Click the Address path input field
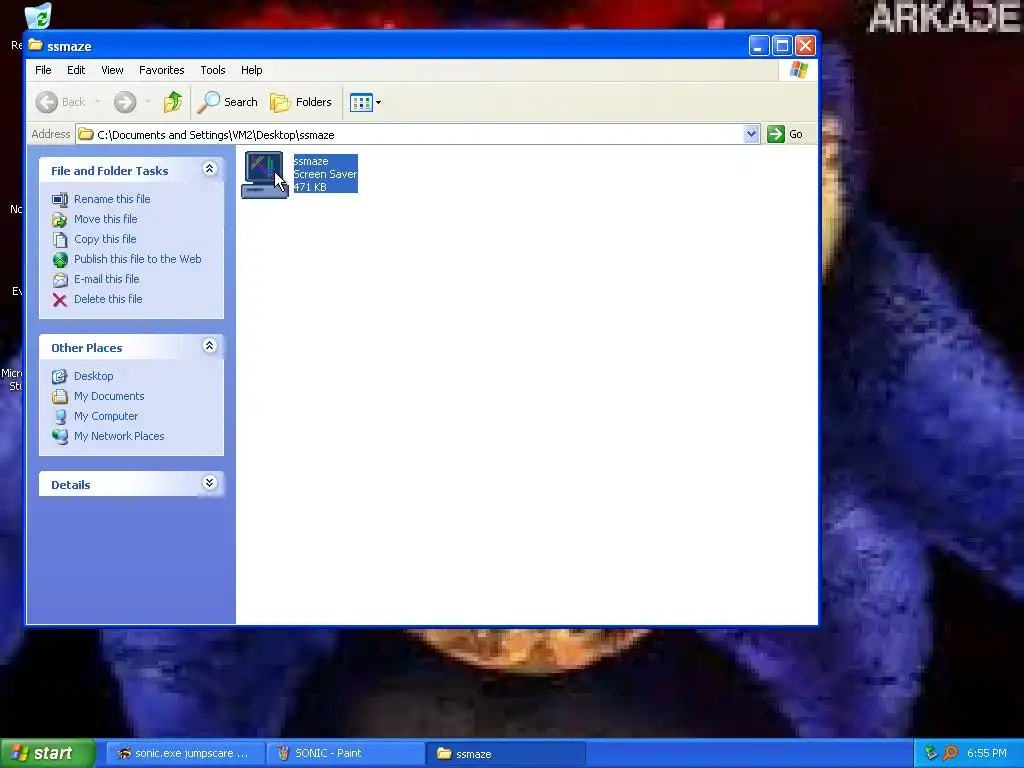The image size is (1024, 768). [418, 135]
